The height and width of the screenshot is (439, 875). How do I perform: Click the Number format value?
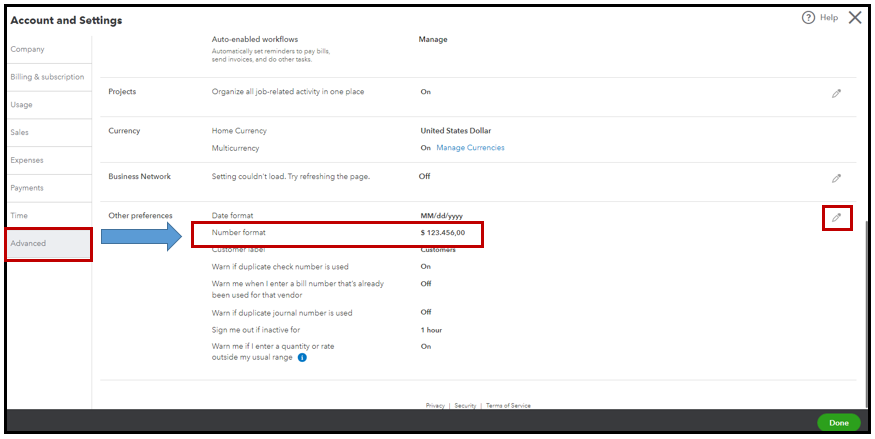coord(443,233)
